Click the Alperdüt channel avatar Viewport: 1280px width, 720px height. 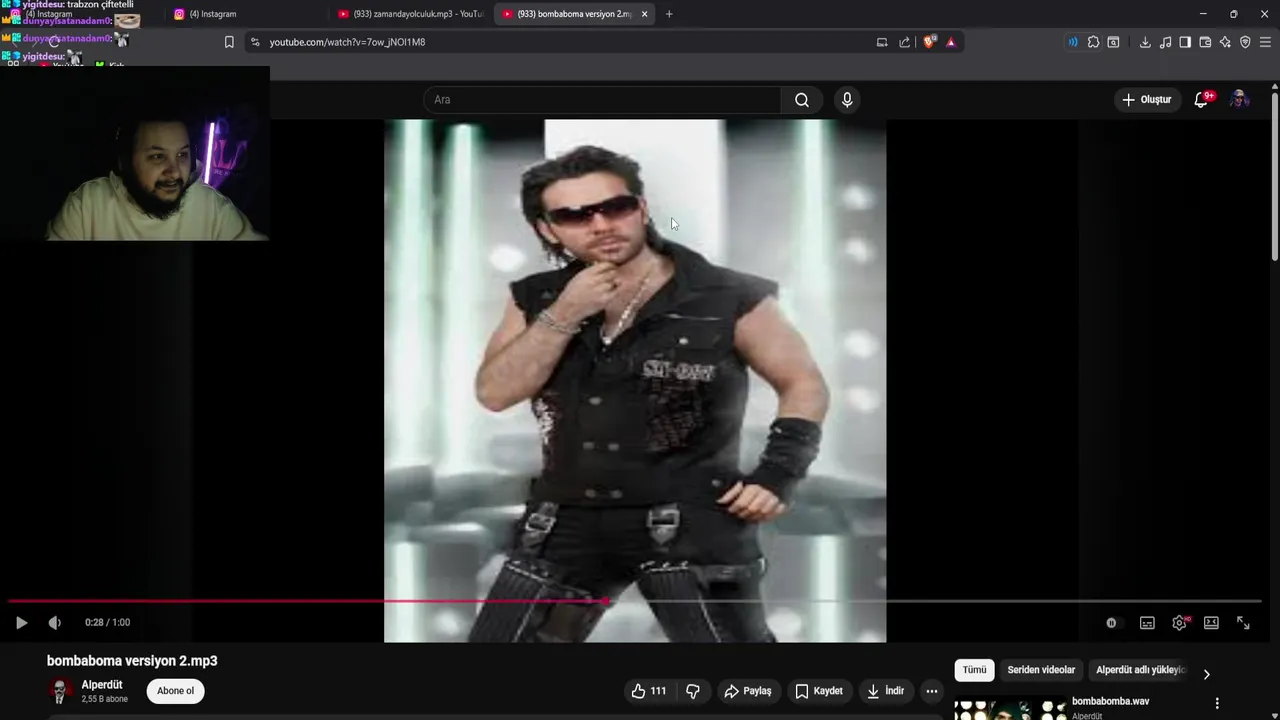[x=60, y=691]
